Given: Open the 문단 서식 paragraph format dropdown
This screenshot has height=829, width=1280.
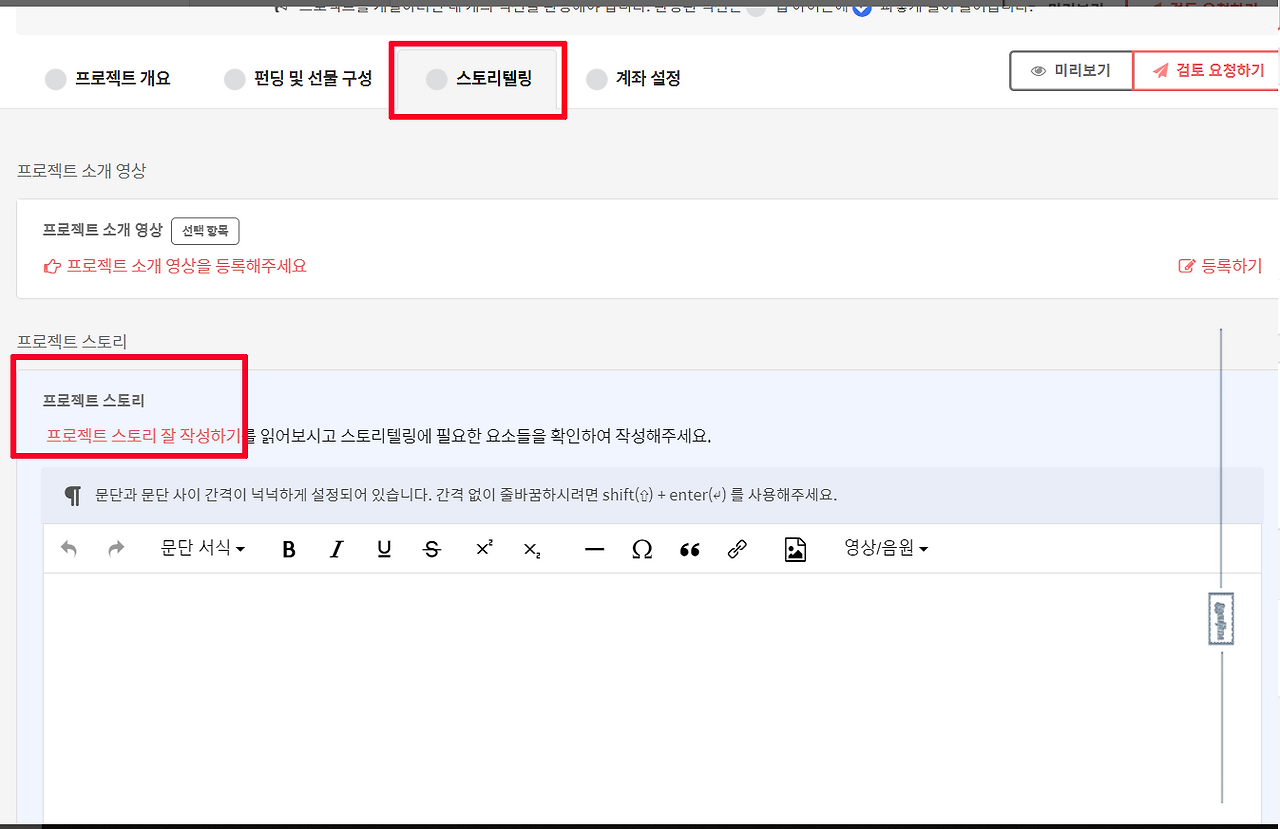Looking at the screenshot, I should 203,548.
